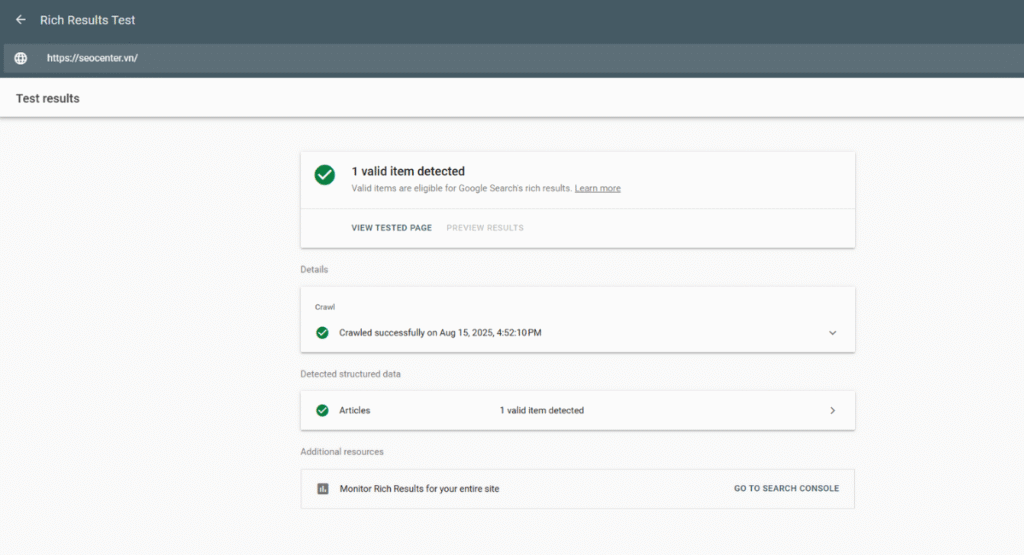The width and height of the screenshot is (1024, 555).
Task: Click the Test results heading
Action: tap(48, 98)
